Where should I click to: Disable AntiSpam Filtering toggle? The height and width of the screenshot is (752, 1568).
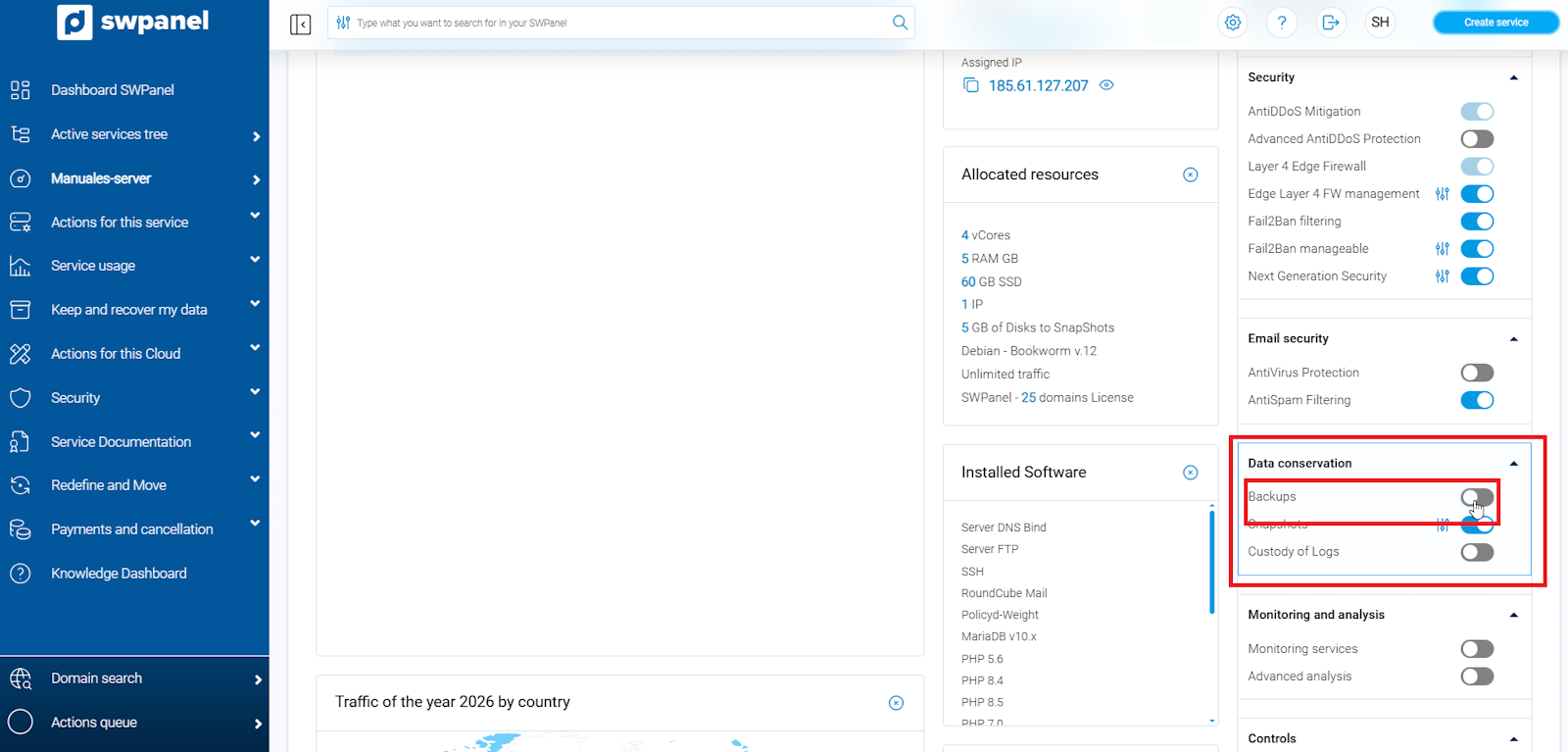click(x=1477, y=400)
